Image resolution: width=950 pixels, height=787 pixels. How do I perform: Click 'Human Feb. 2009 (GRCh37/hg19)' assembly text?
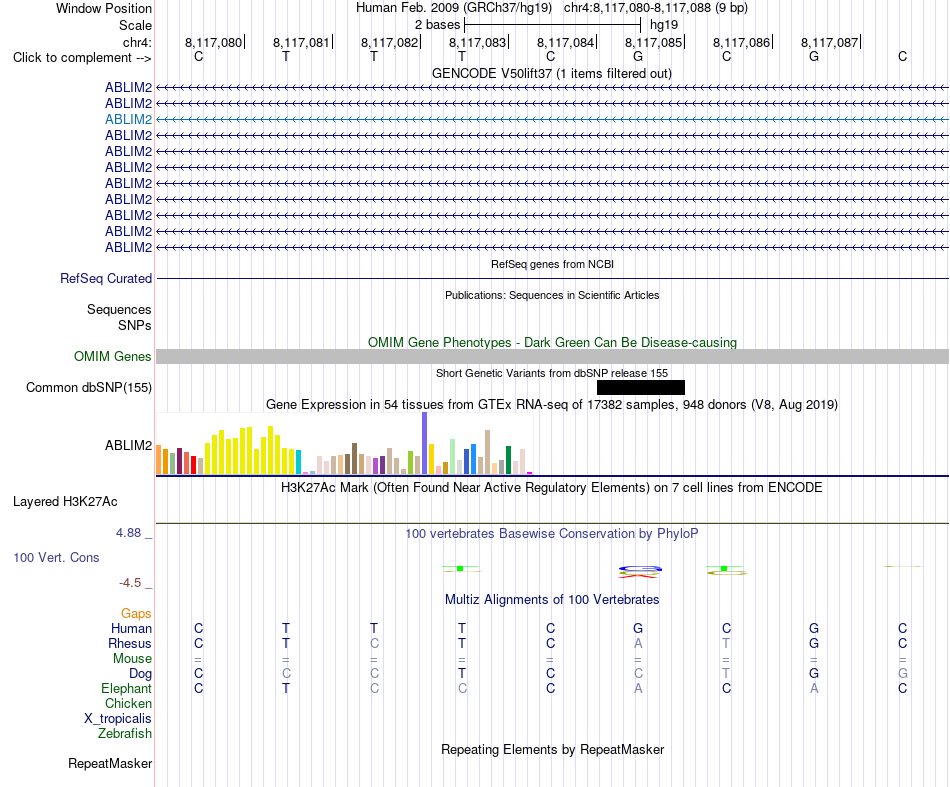[454, 8]
